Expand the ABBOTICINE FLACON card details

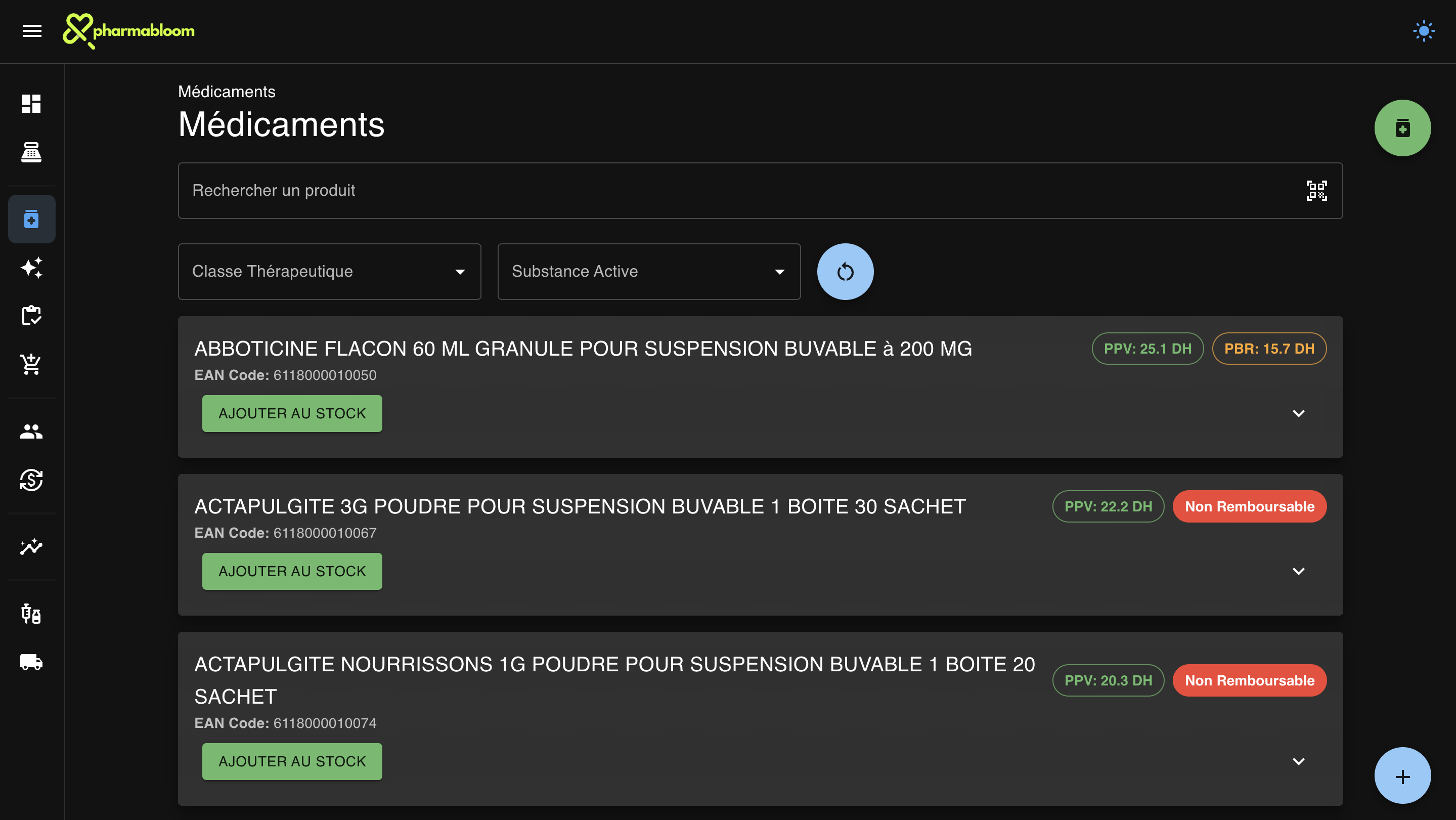point(1298,413)
